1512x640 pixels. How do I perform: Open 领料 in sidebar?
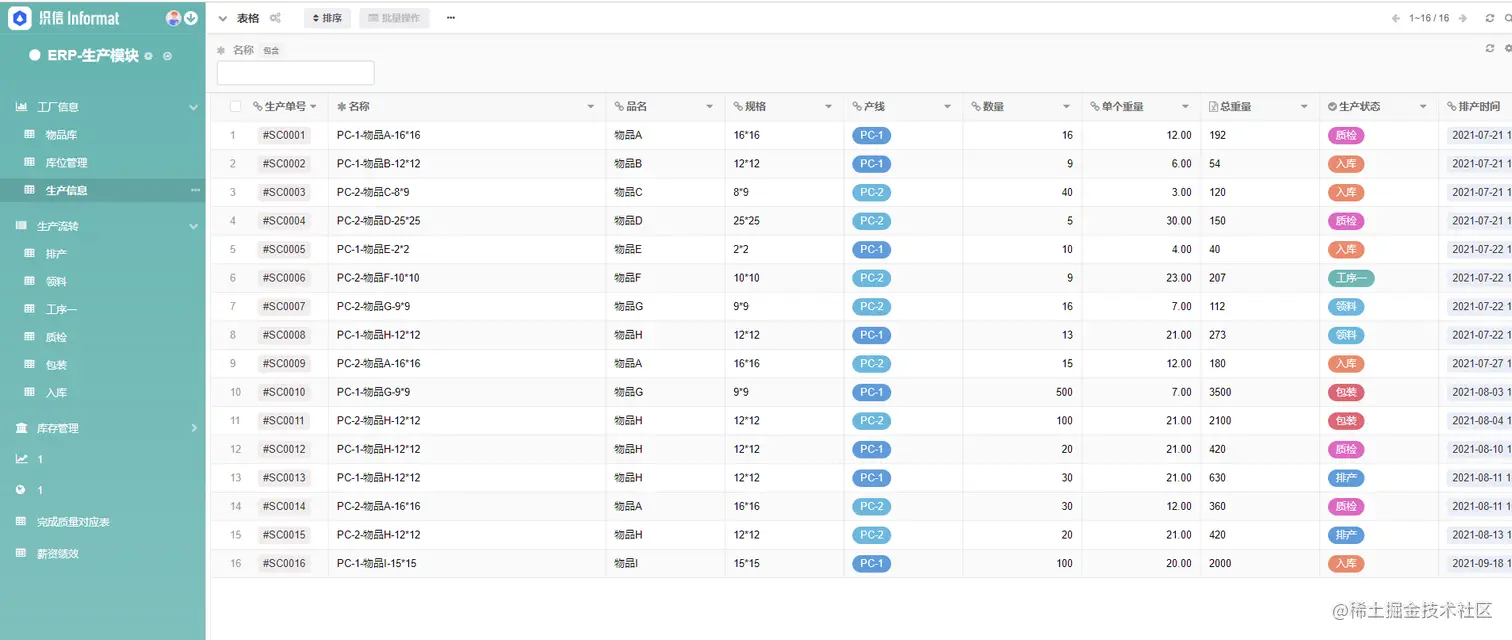pyautogui.click(x=55, y=281)
